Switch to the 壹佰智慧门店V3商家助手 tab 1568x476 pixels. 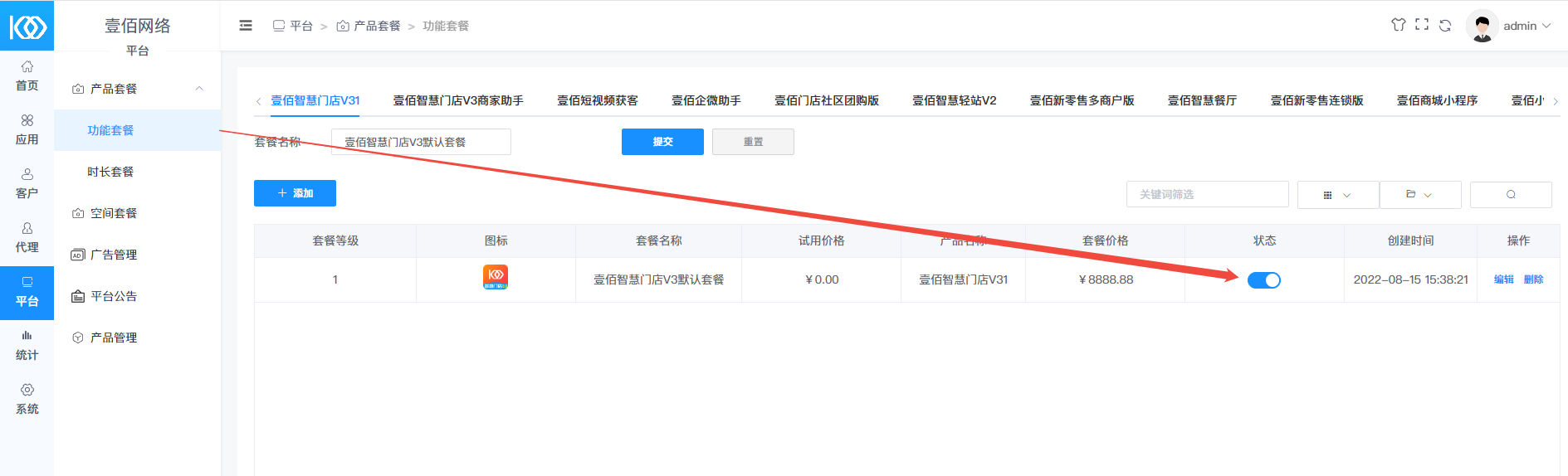pyautogui.click(x=458, y=100)
